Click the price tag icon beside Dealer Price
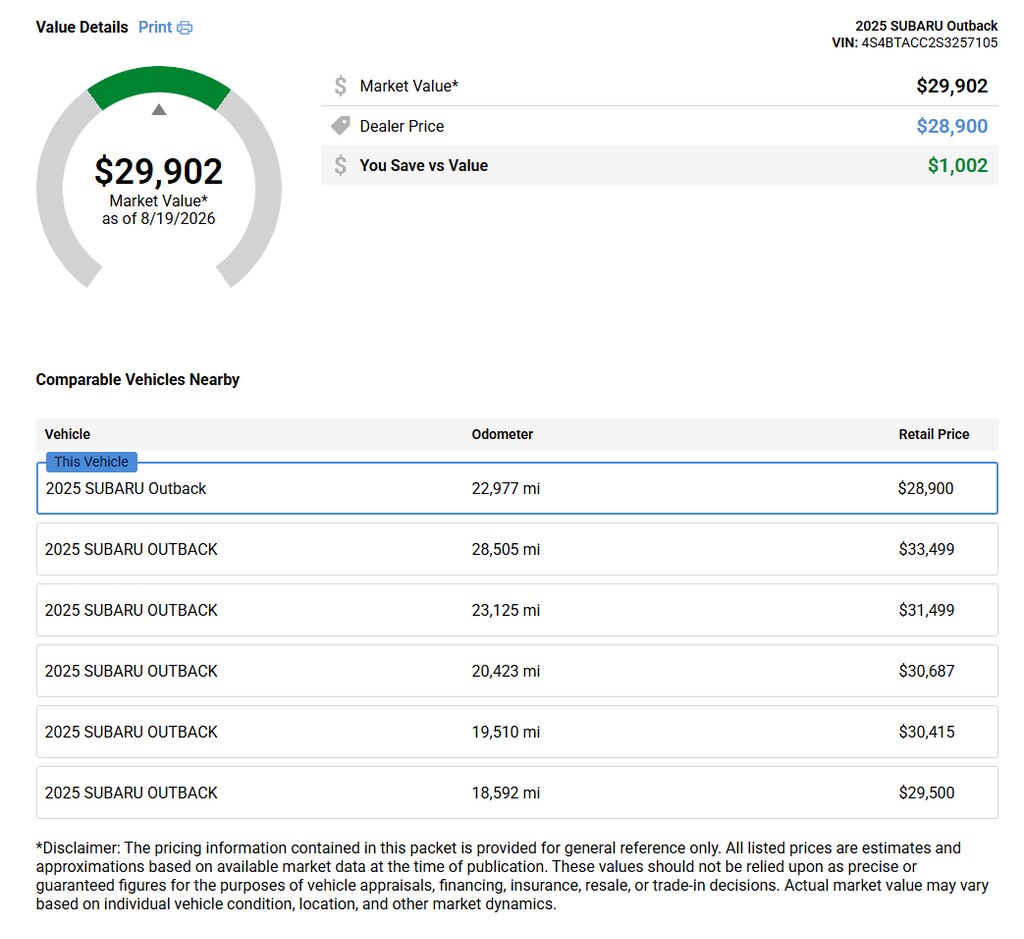This screenshot has height=939, width=1024. (x=340, y=125)
